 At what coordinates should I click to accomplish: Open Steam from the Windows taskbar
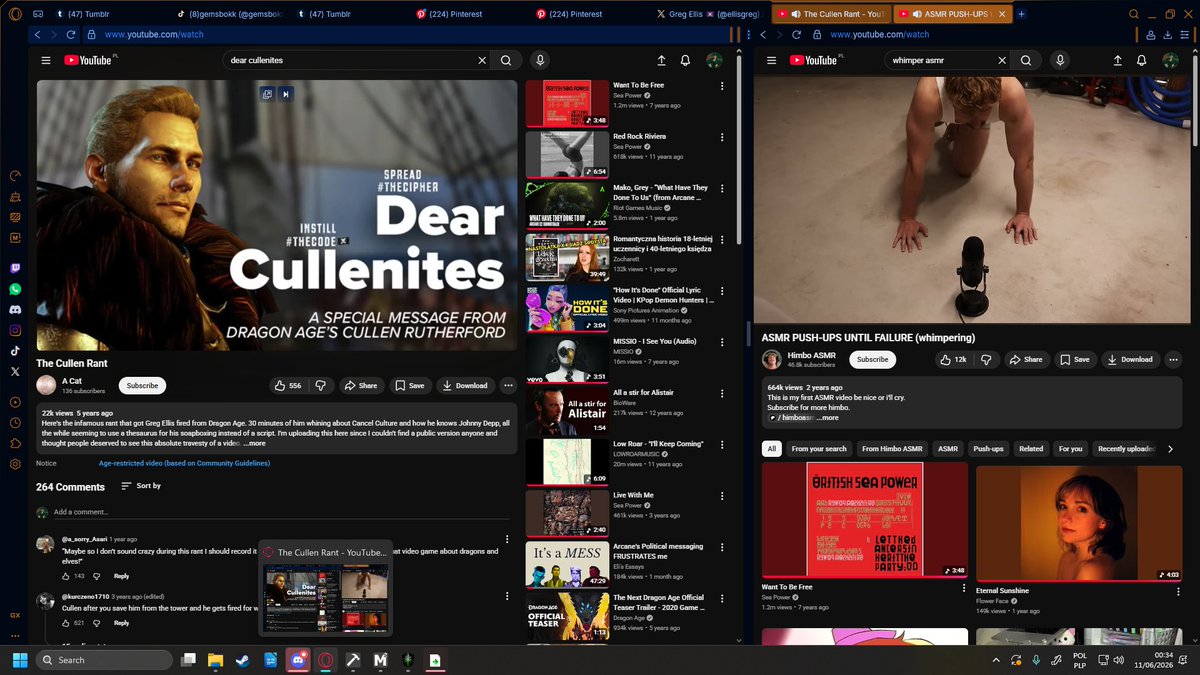242,660
